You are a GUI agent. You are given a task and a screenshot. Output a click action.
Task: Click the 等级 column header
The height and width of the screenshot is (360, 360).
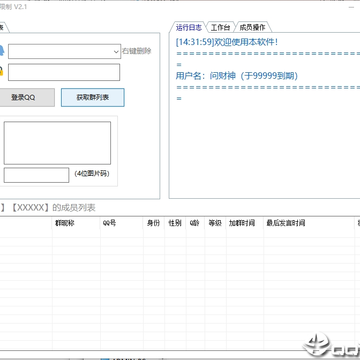point(215,223)
